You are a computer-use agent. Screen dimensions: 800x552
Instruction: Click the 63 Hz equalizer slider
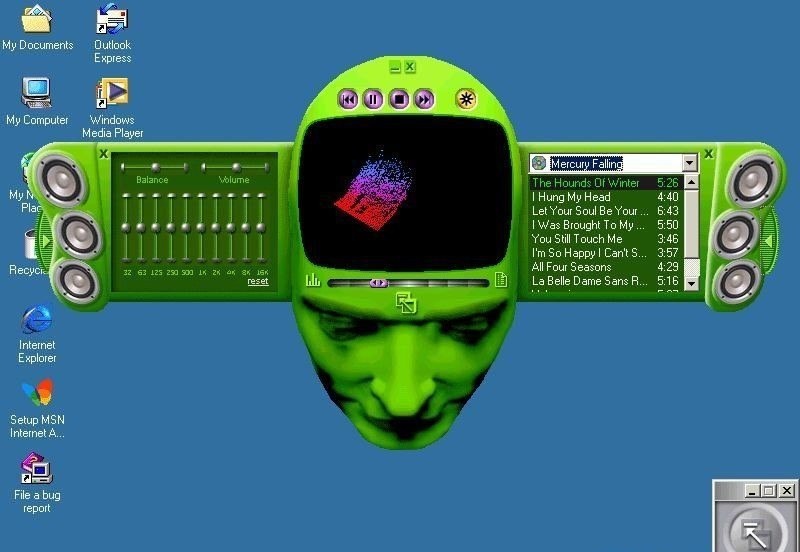[141, 228]
